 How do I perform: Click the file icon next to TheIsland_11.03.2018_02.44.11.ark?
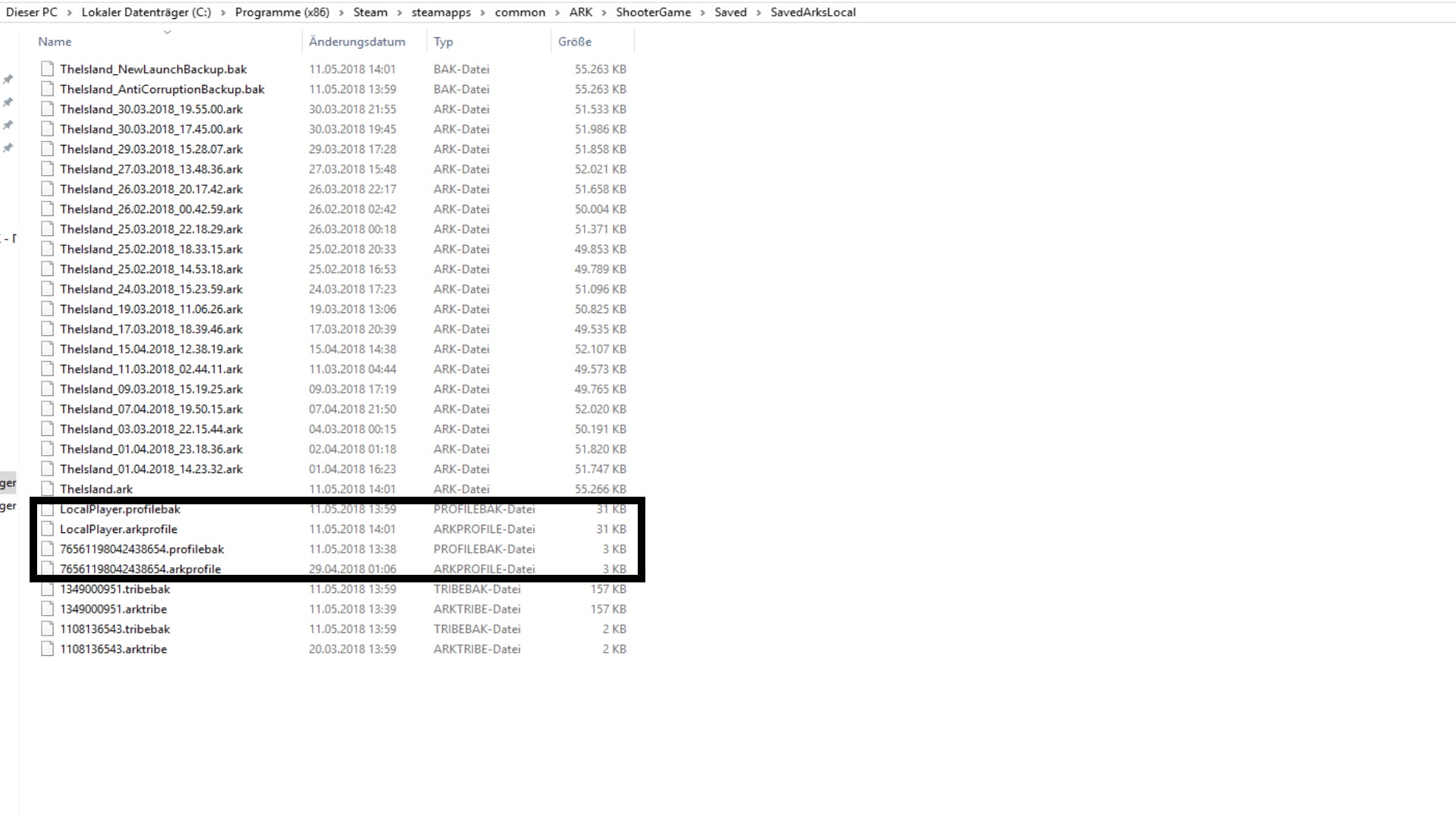(47, 369)
